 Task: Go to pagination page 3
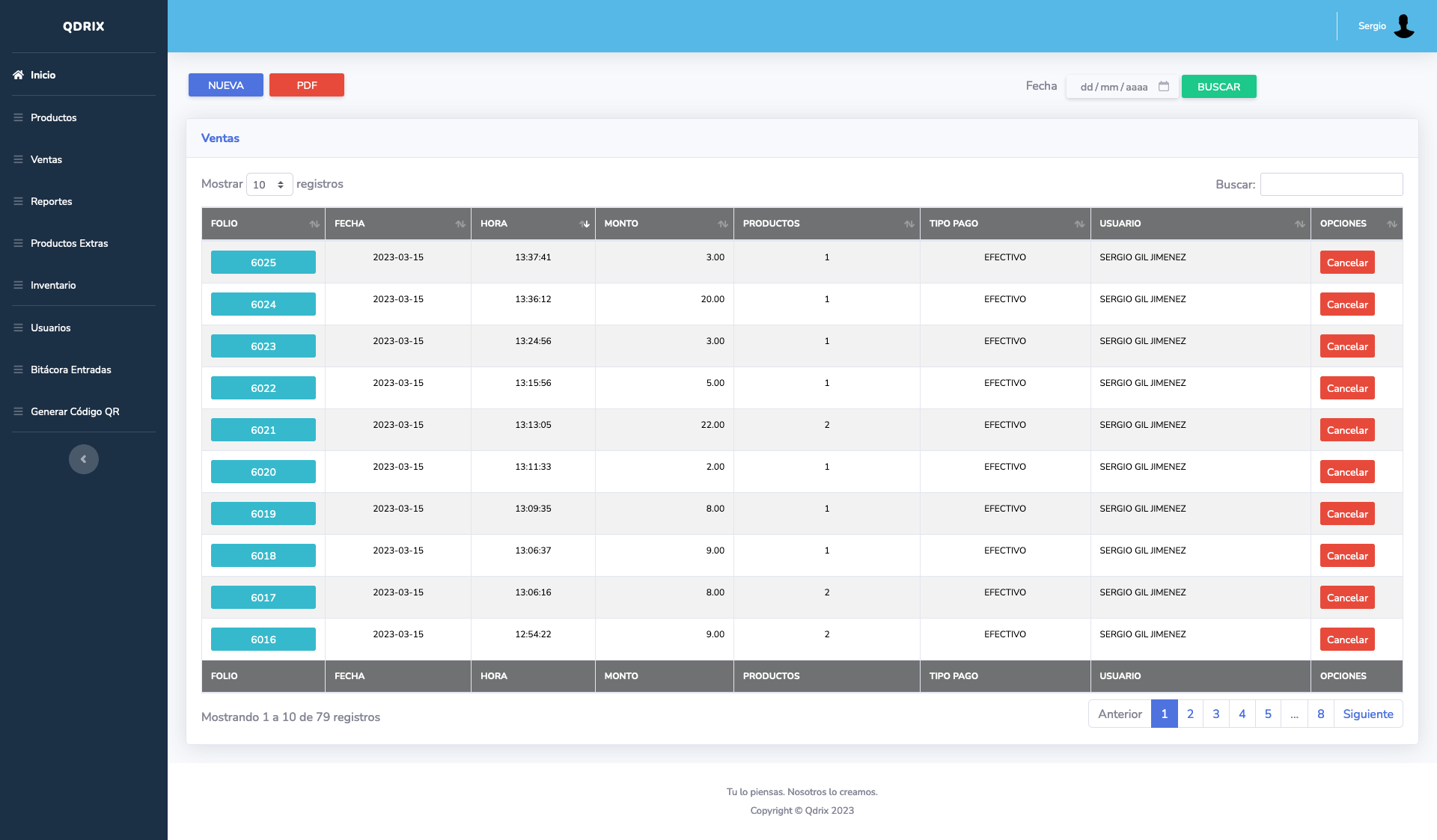(1216, 714)
